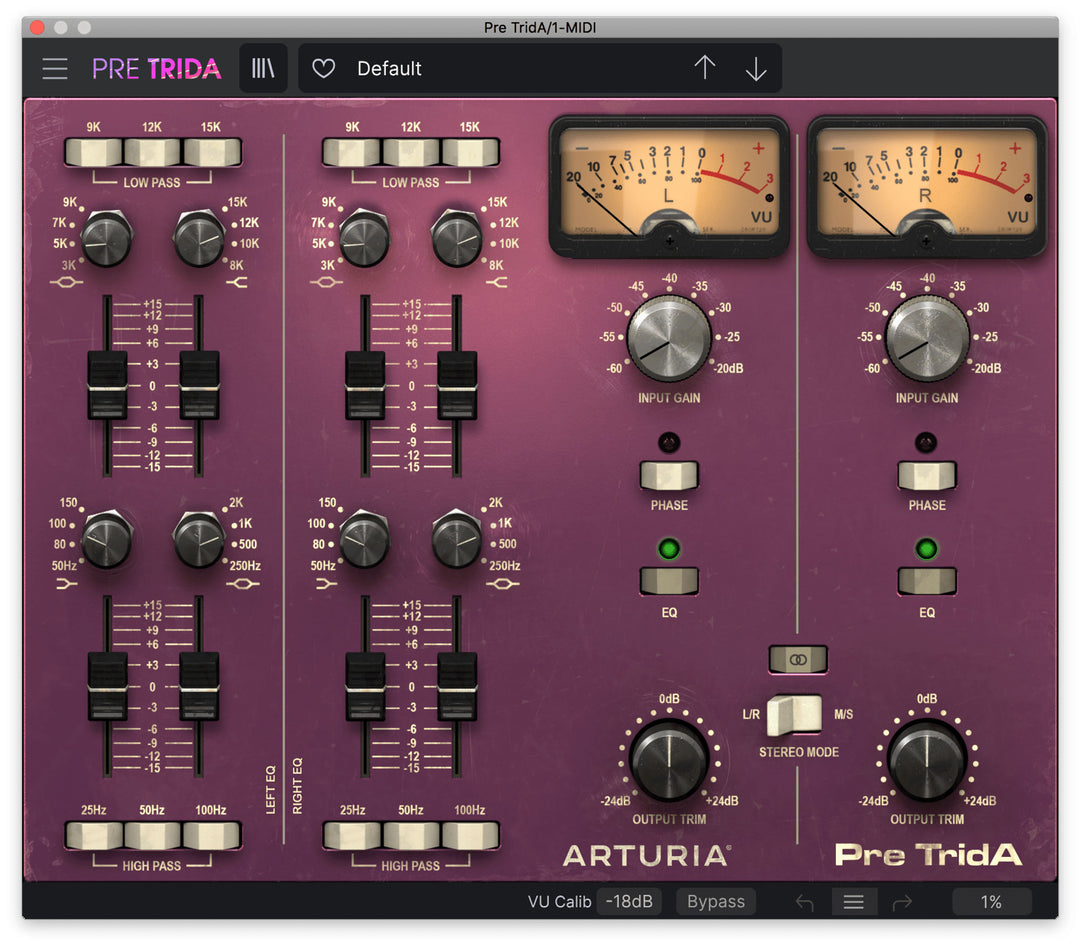Enable Right EQ 12K low pass button
The height and width of the screenshot is (946, 1080).
[411, 152]
